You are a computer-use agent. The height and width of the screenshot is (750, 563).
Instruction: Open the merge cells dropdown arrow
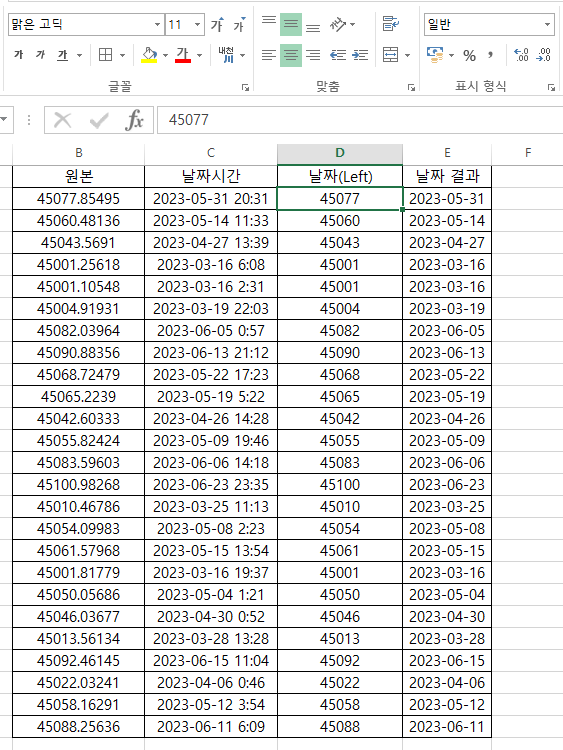(408, 55)
